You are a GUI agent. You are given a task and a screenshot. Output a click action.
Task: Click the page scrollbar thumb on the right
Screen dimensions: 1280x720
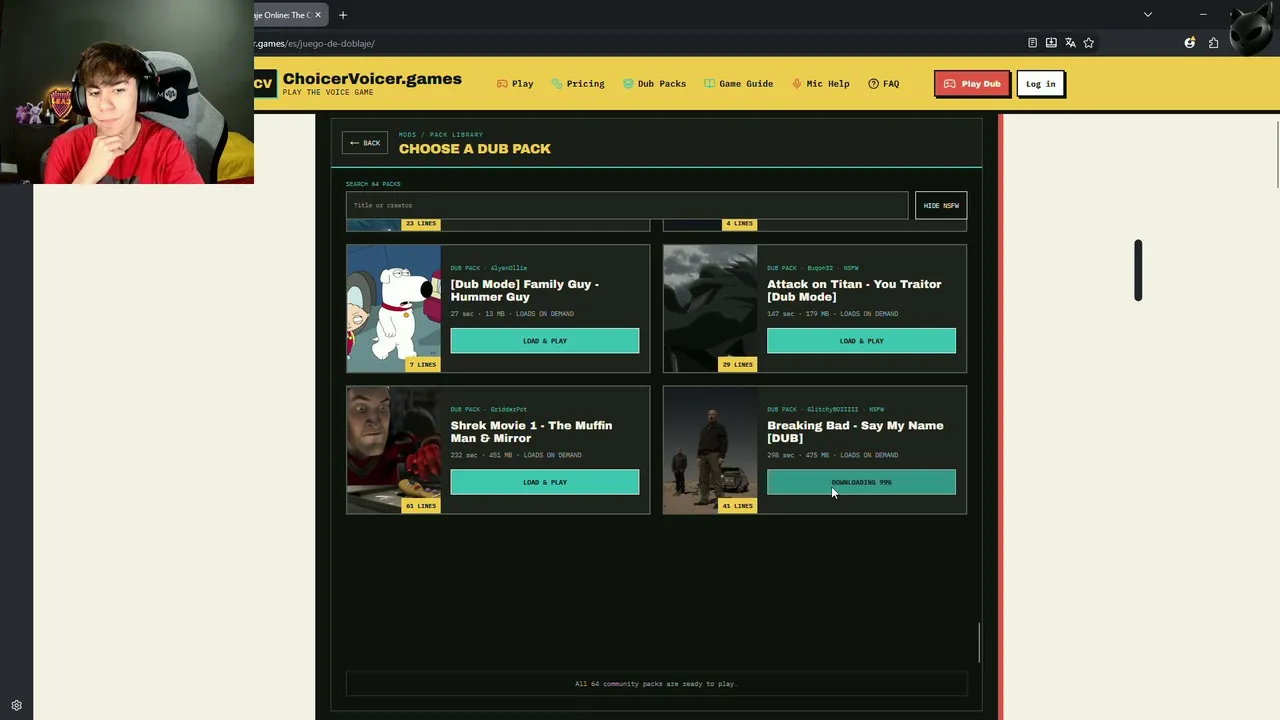click(x=1278, y=153)
